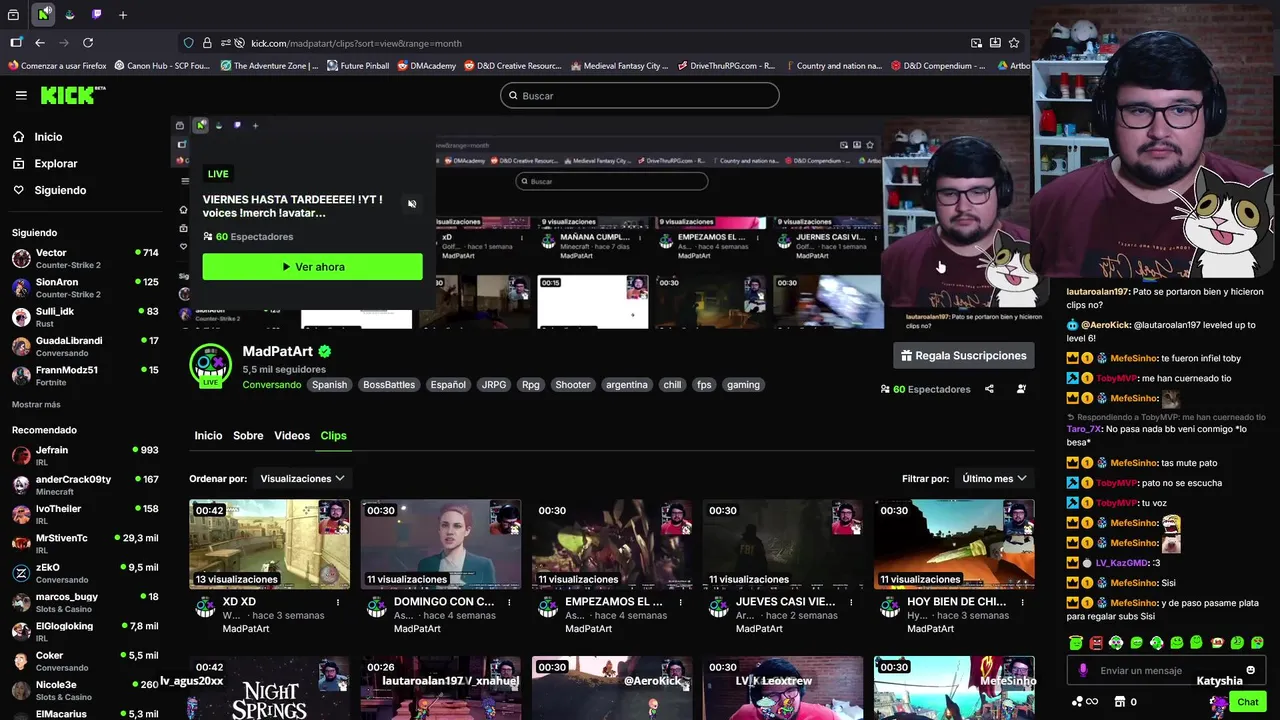Unmute the mini player preview

coord(412,204)
